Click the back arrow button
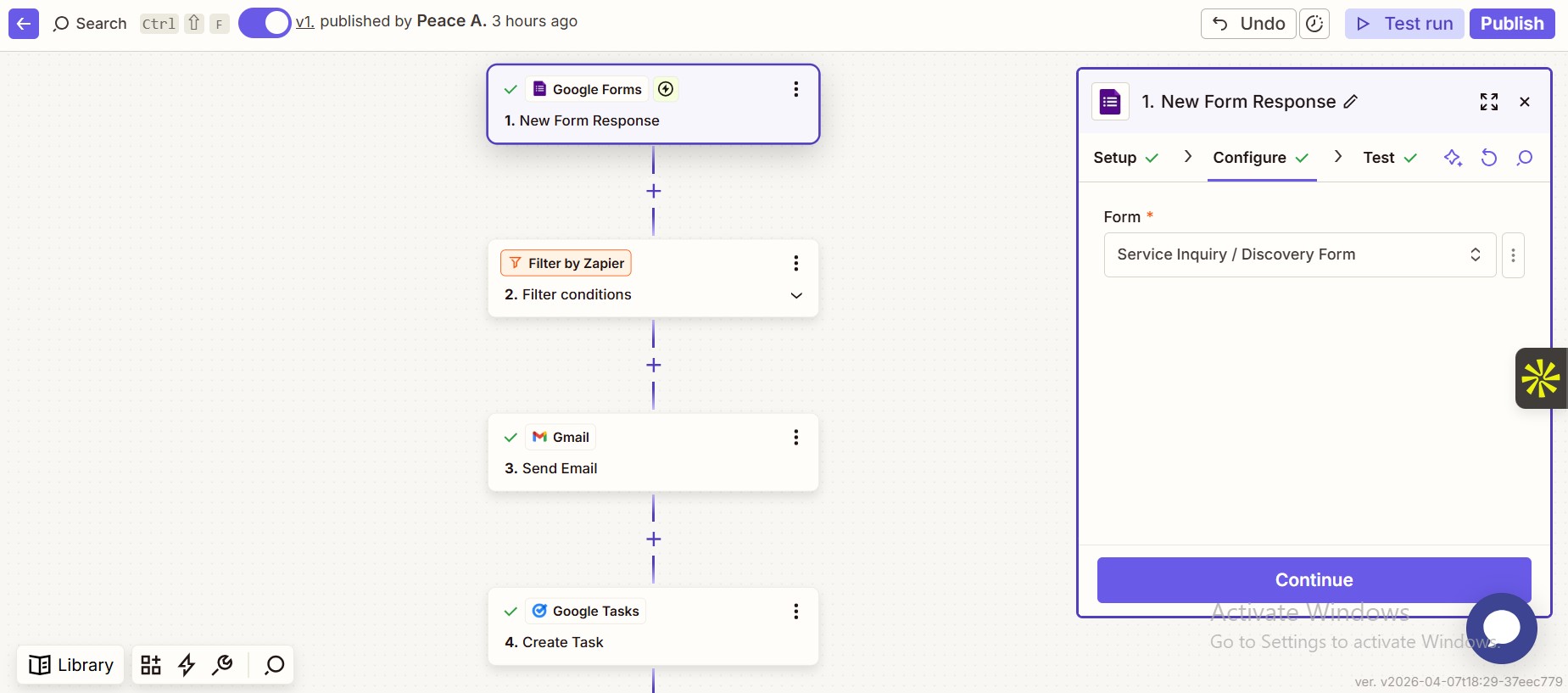Viewport: 1568px width, 693px height. click(24, 24)
